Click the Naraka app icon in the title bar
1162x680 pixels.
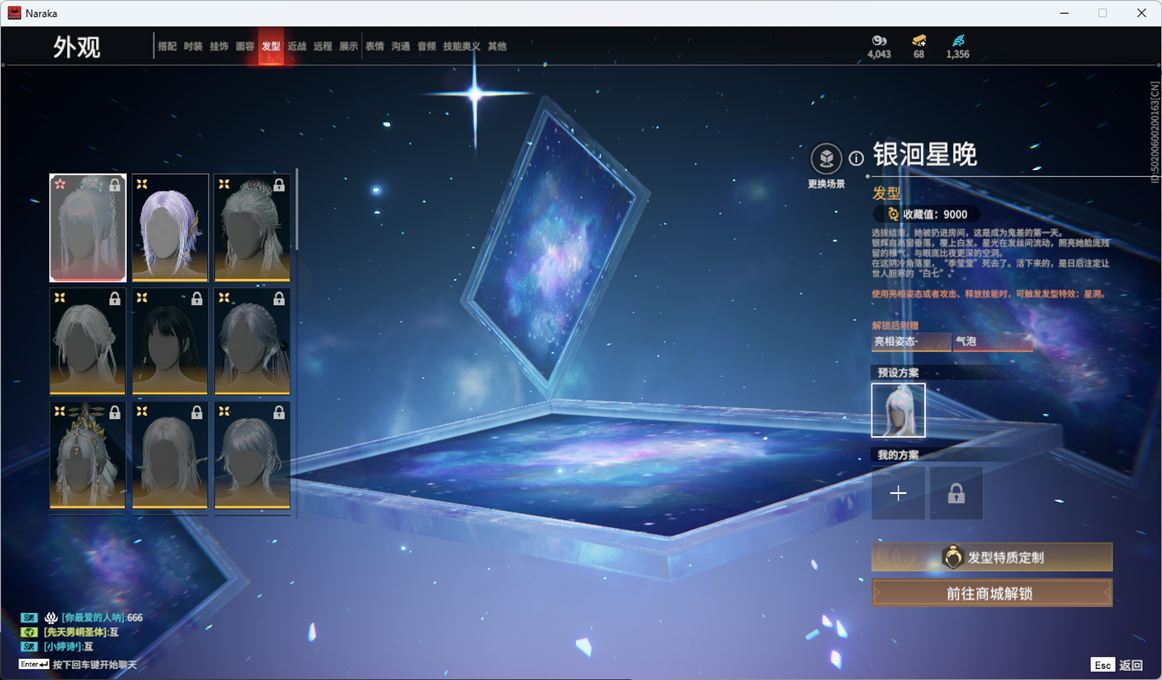13,13
